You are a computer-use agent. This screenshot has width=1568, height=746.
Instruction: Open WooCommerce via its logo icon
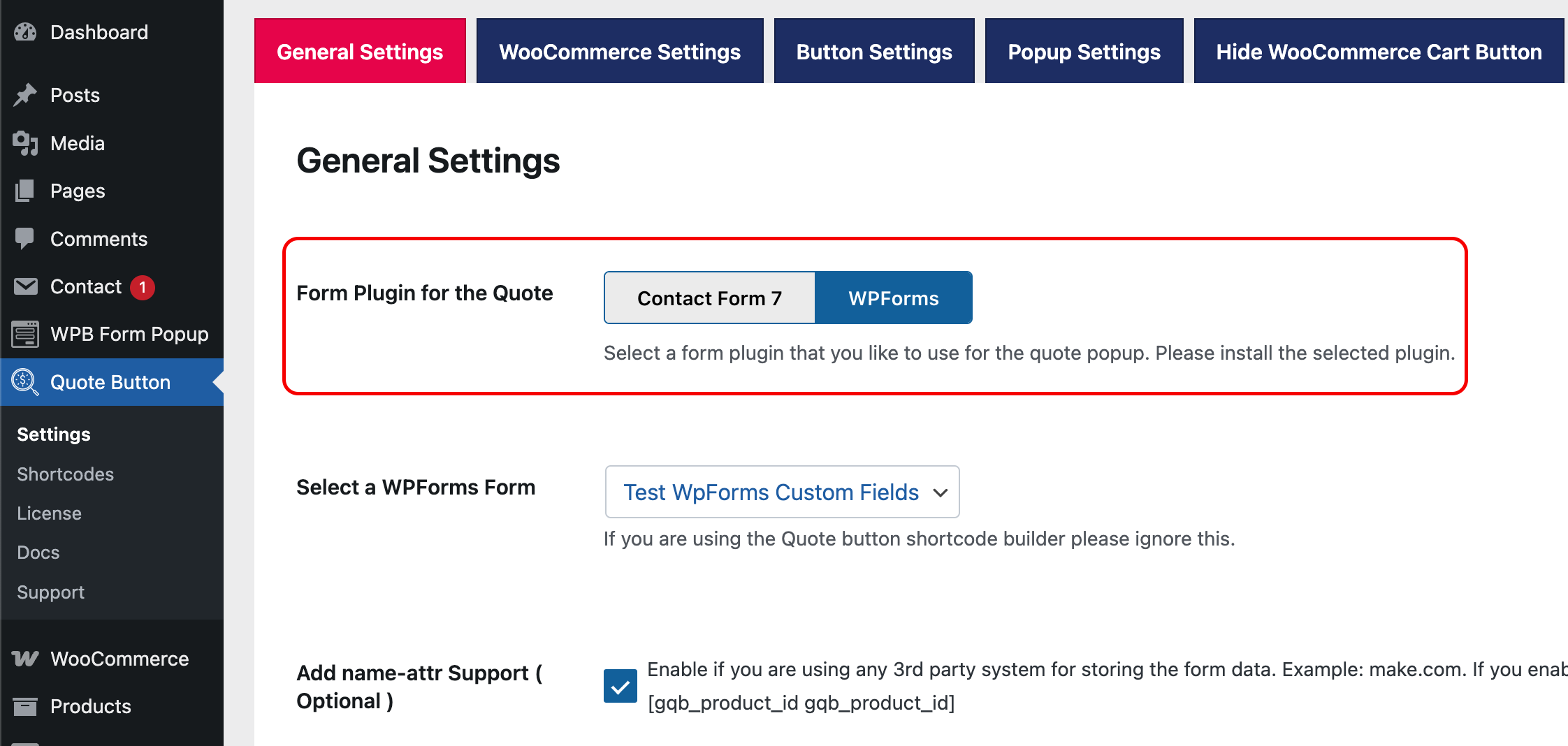(x=25, y=658)
